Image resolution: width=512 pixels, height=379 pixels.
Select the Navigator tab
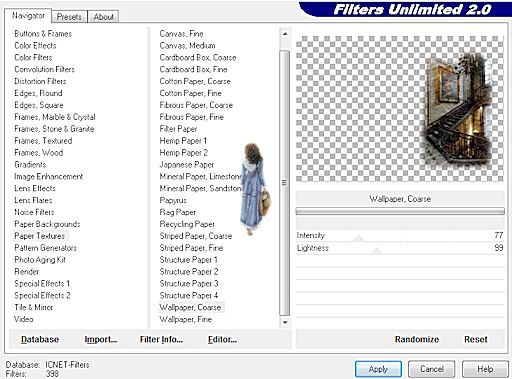click(x=28, y=15)
